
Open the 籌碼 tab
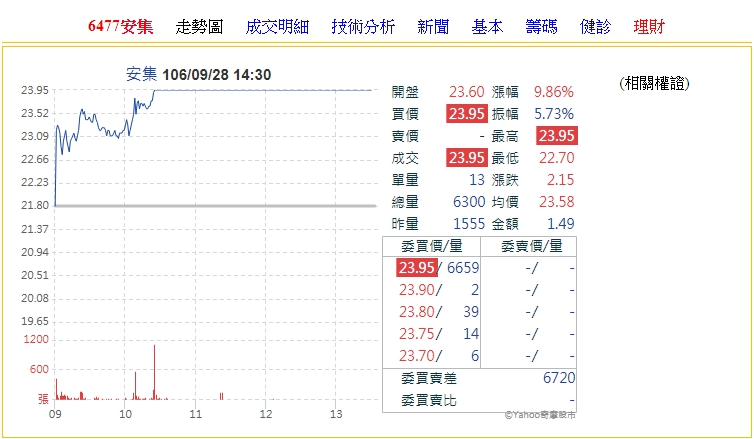[541, 26]
